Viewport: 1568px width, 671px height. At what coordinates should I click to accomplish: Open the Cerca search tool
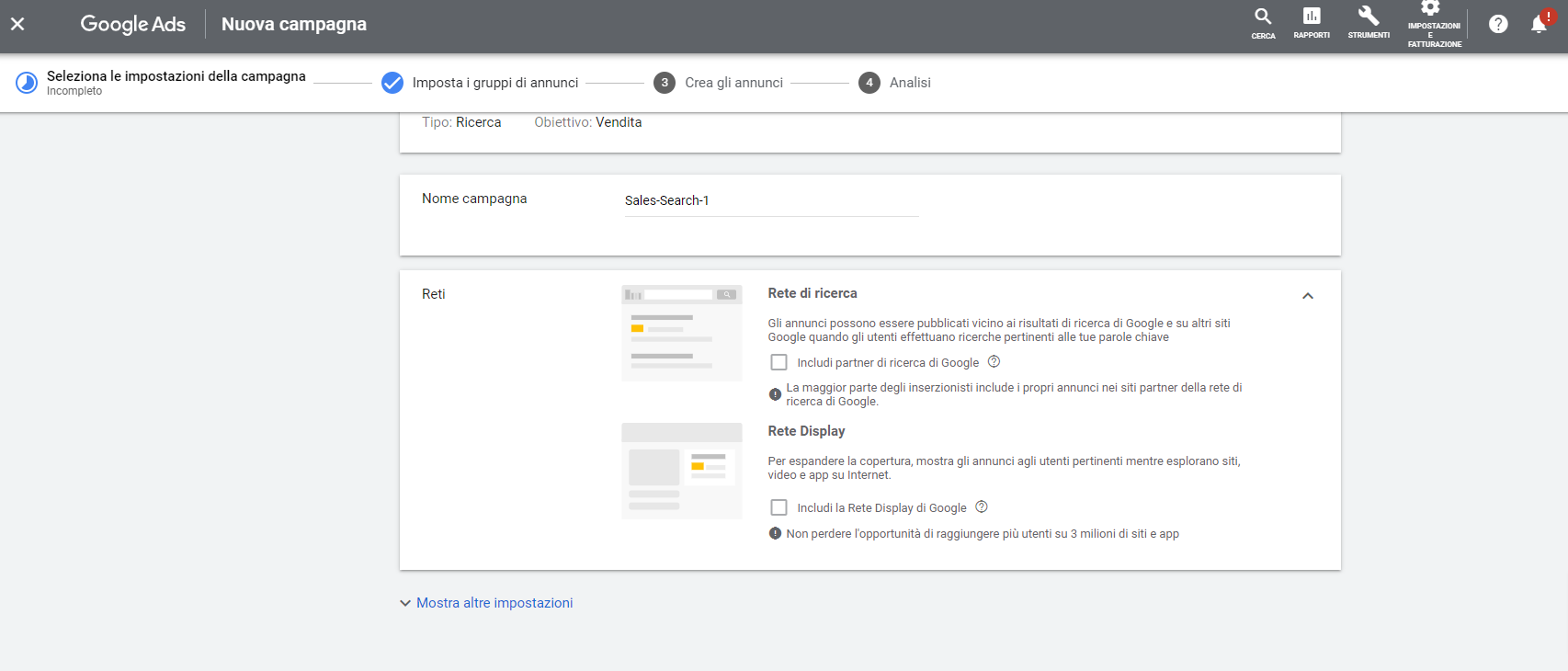tap(1263, 23)
